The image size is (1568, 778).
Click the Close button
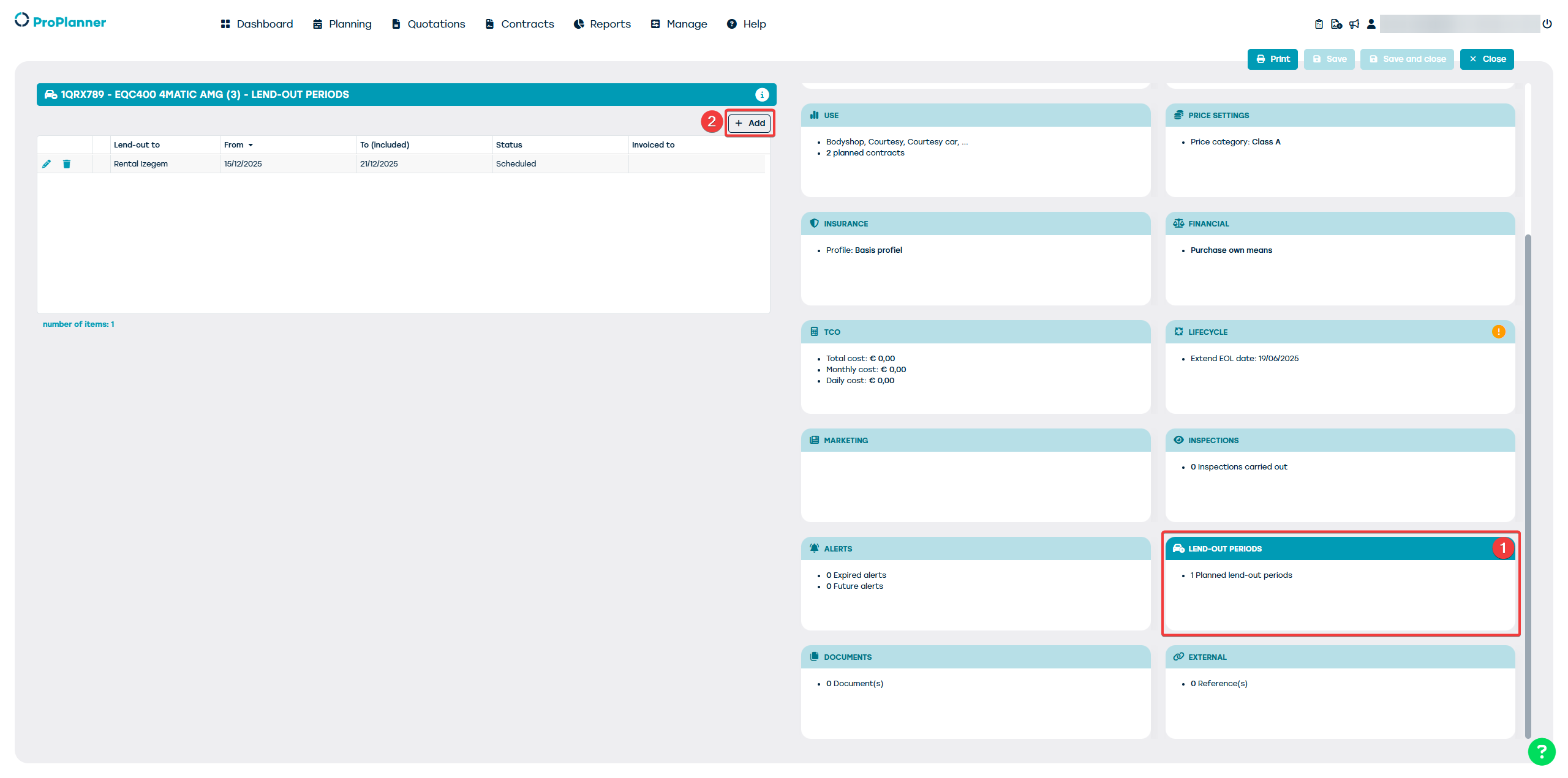click(x=1487, y=59)
